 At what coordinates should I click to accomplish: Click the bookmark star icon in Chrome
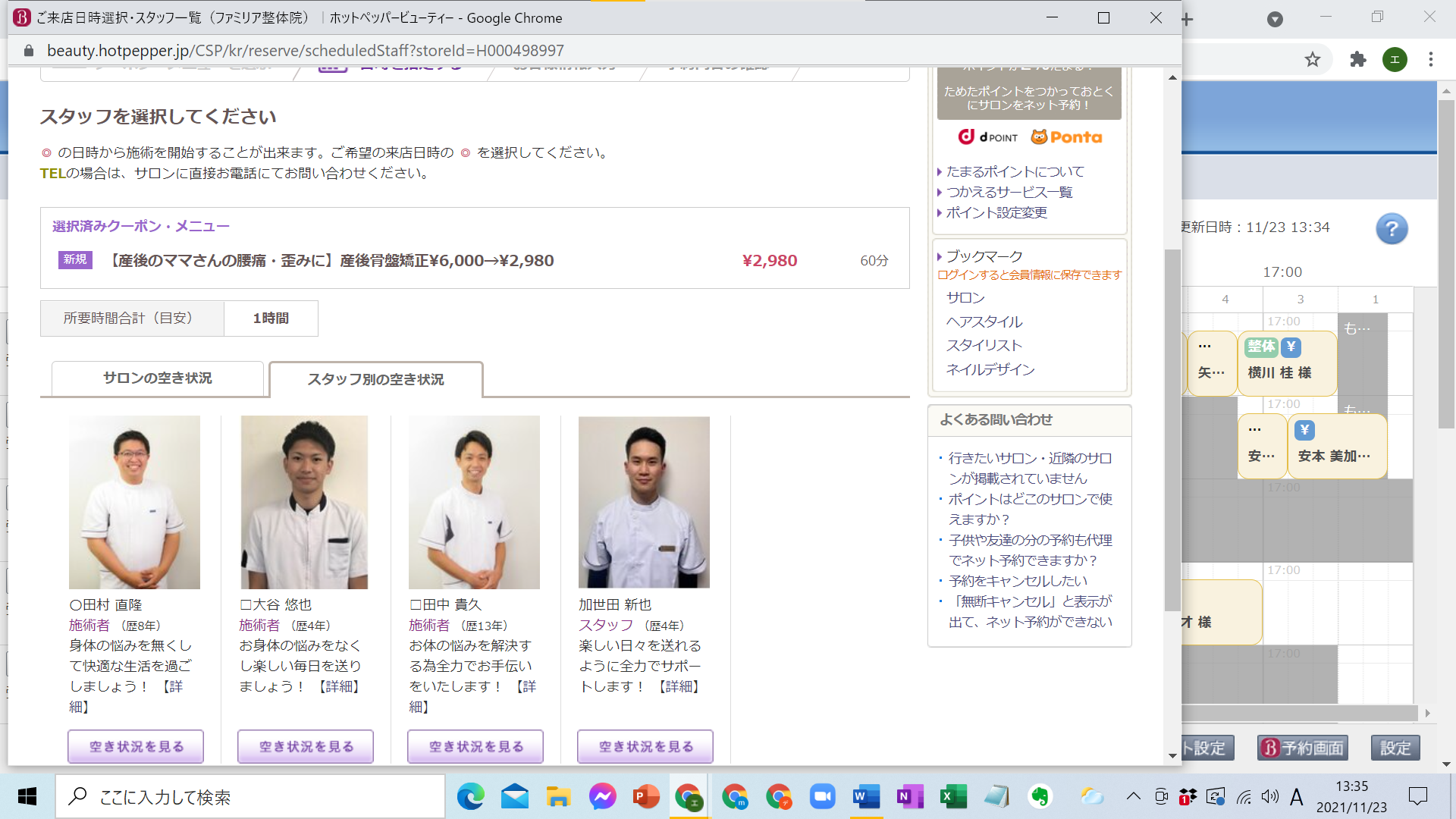(x=1313, y=60)
